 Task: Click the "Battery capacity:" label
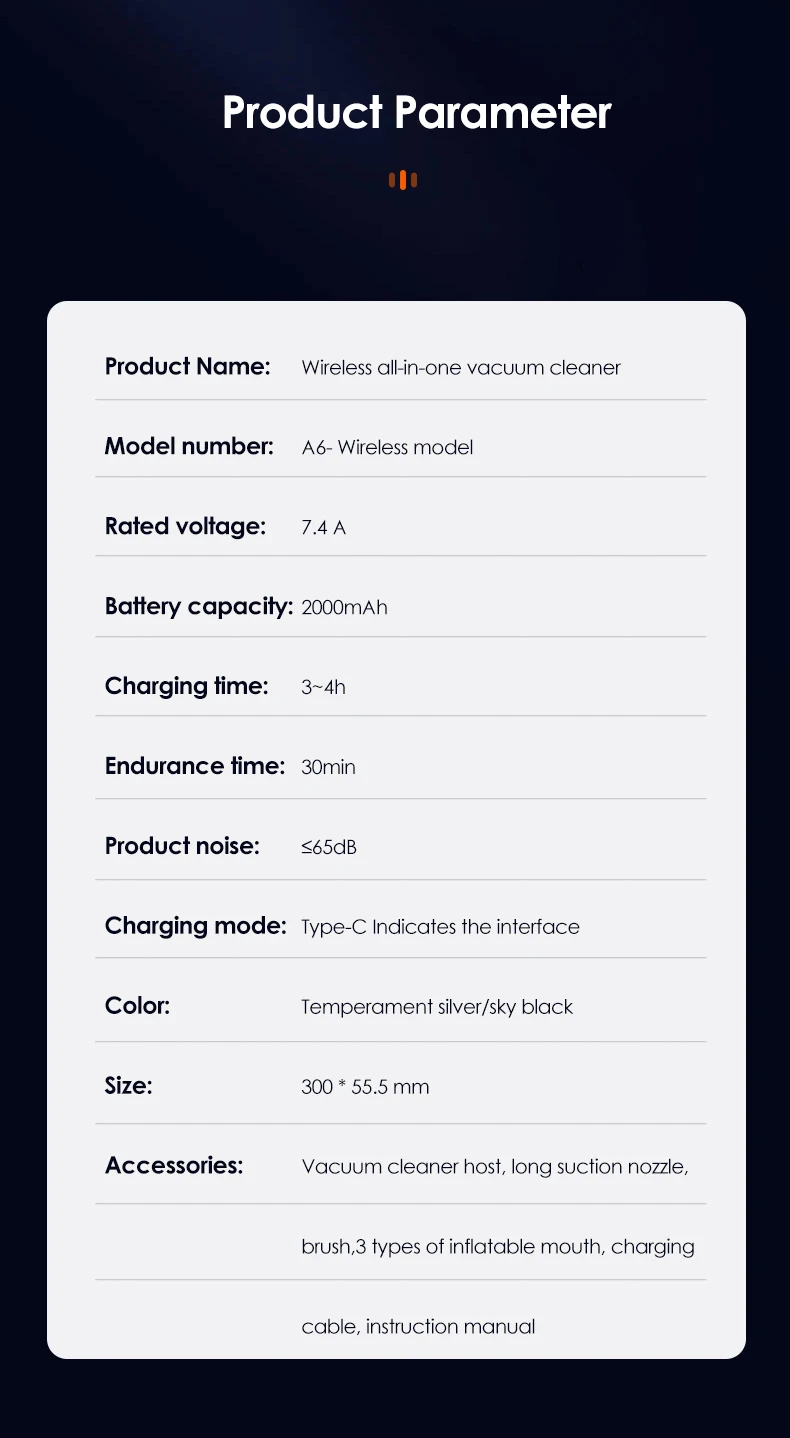click(198, 606)
